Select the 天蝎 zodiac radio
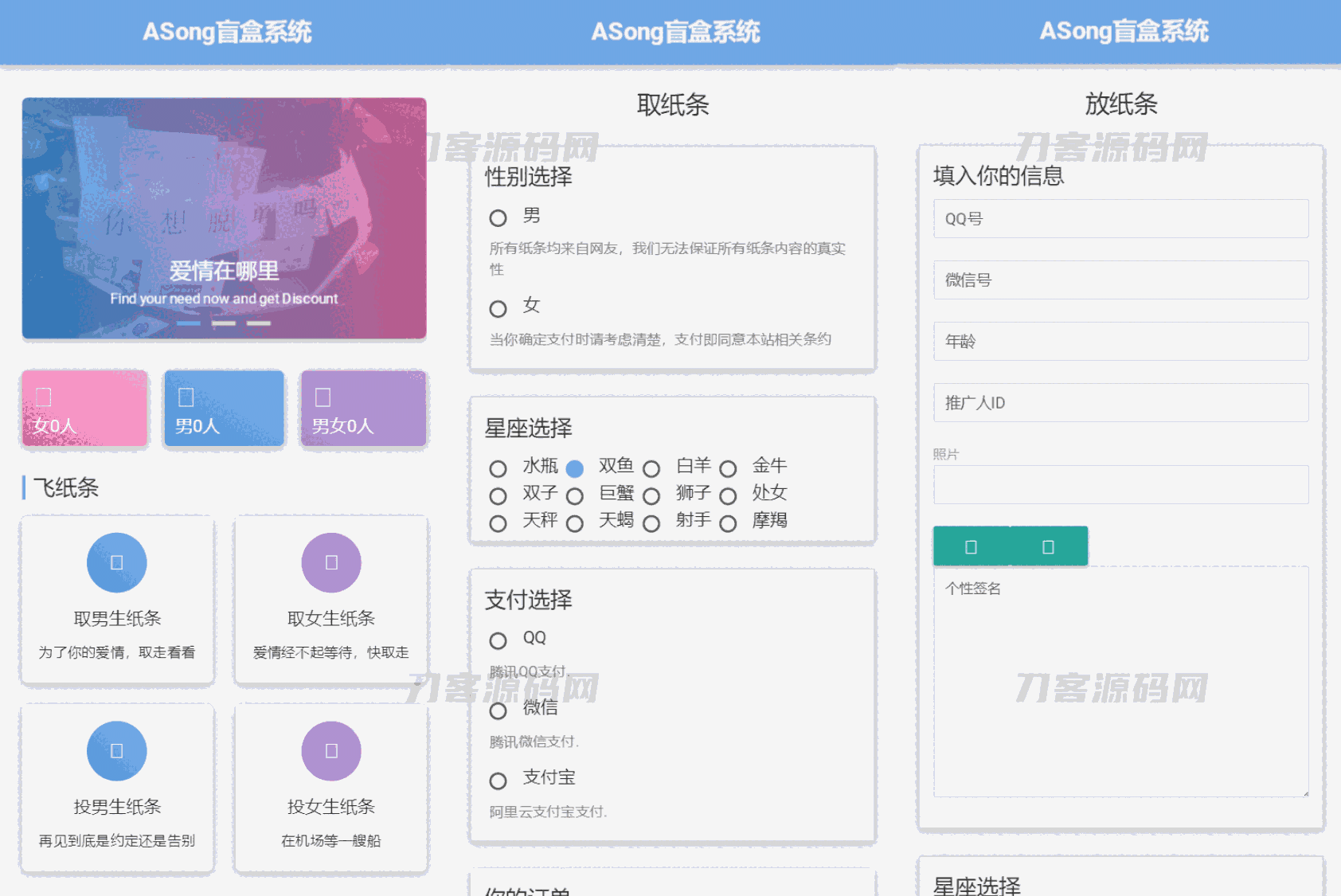The image size is (1341, 896). [x=574, y=524]
